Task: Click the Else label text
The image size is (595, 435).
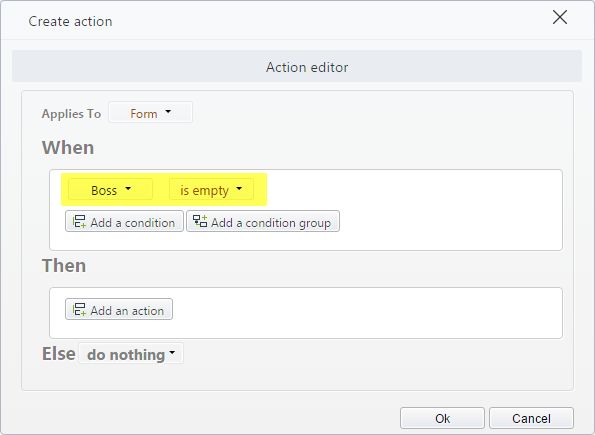Action: pos(58,353)
